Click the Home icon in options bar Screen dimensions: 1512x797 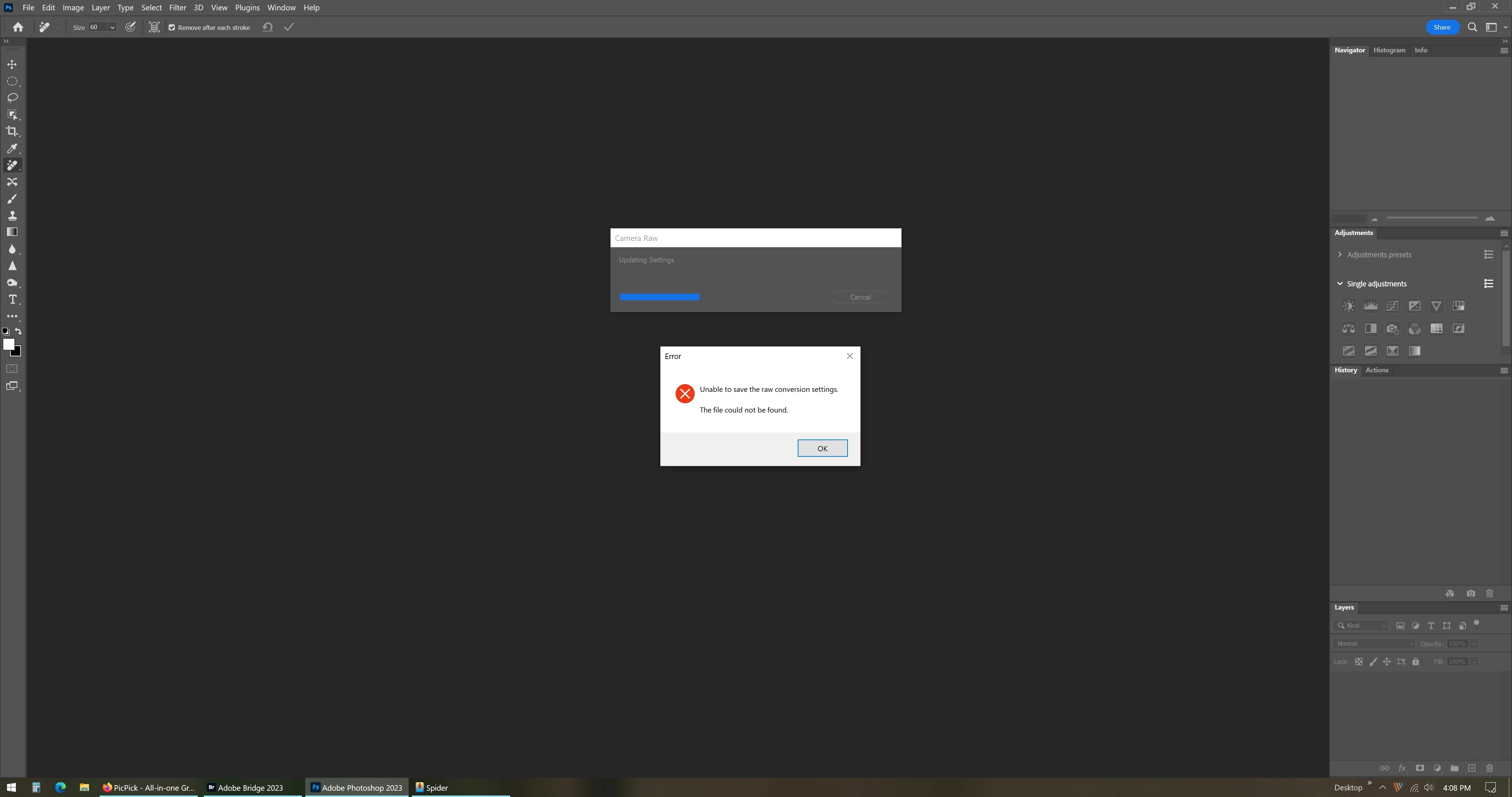[x=18, y=27]
